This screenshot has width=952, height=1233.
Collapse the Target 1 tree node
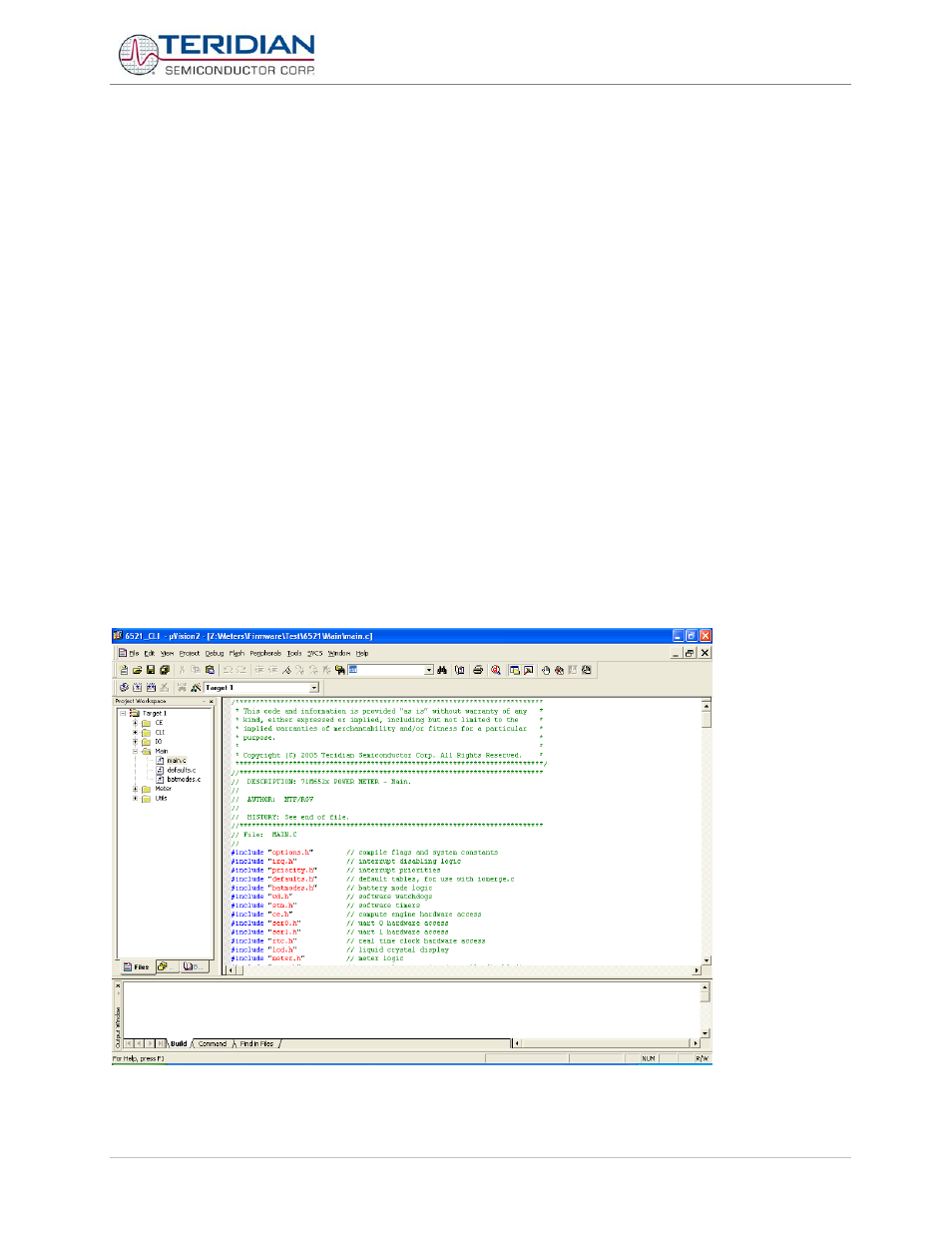(123, 713)
